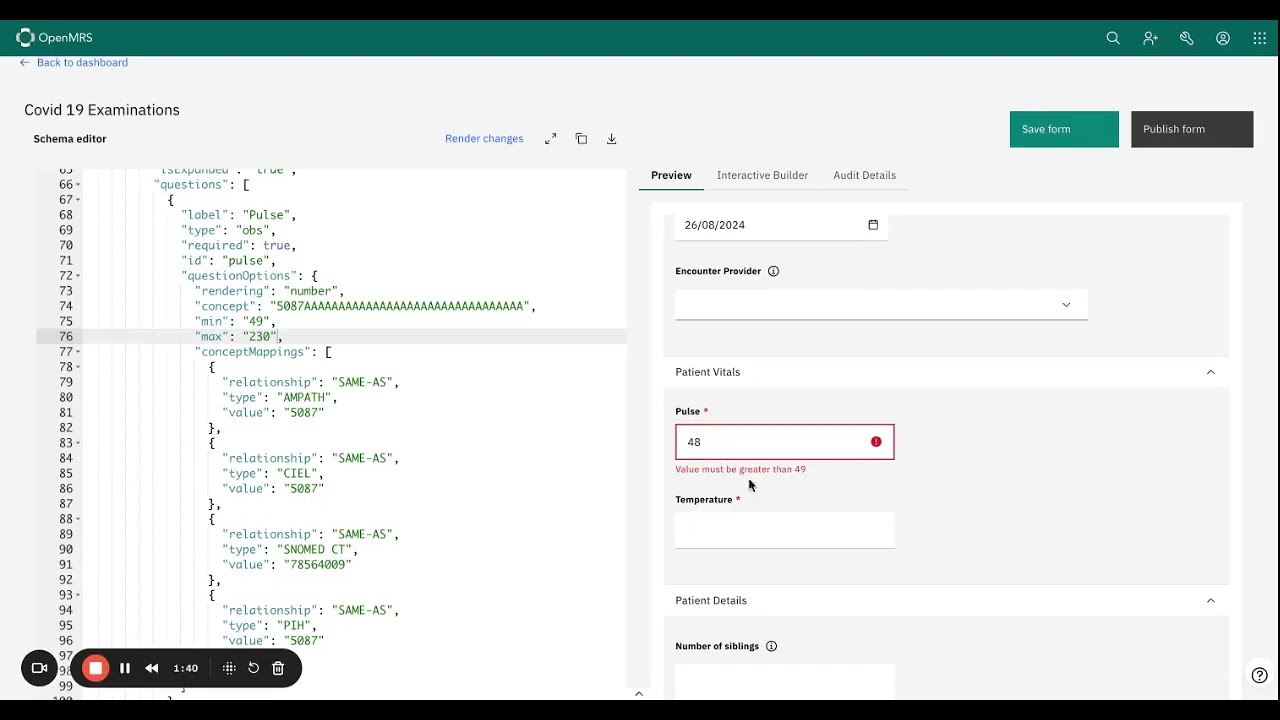This screenshot has height=720, width=1280.
Task: Click Render changes
Action: [x=484, y=139]
